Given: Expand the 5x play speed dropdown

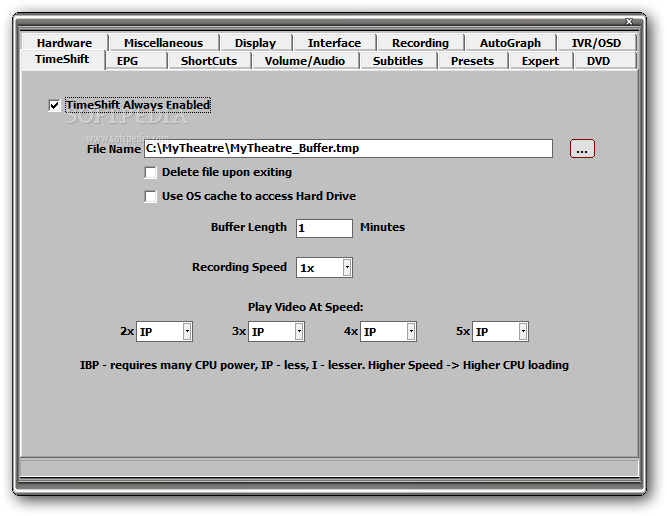Looking at the screenshot, I should (523, 331).
